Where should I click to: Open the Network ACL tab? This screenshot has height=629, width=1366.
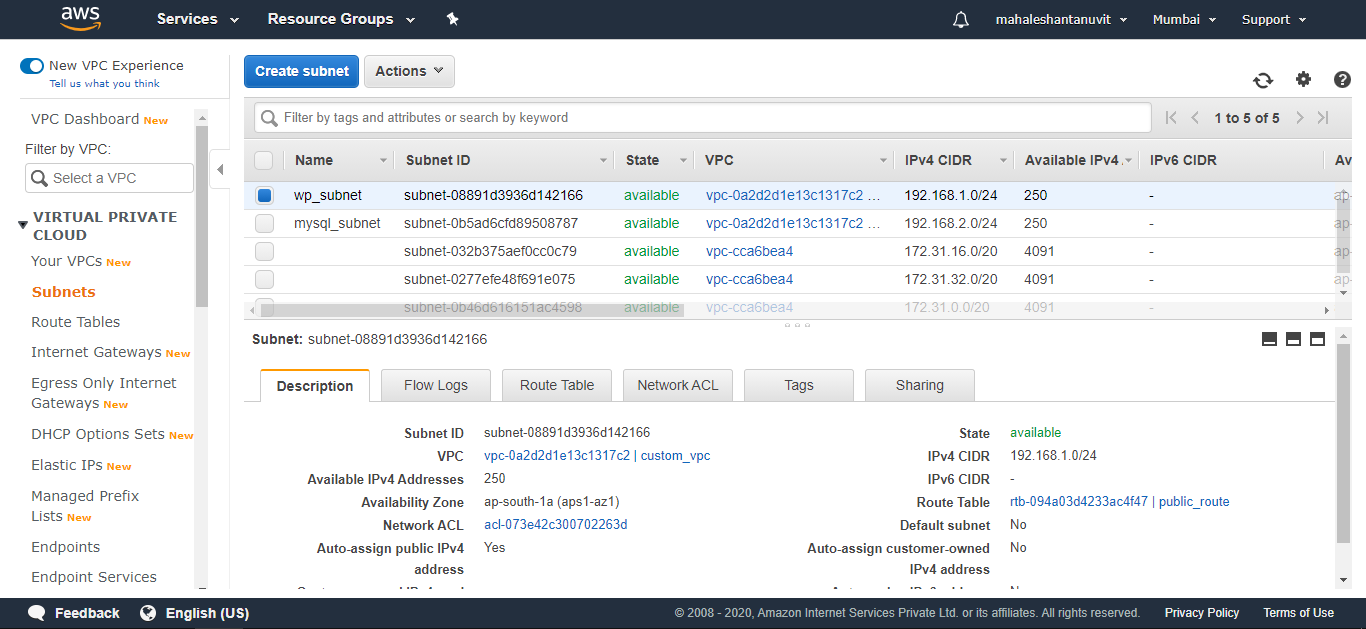[x=678, y=385]
